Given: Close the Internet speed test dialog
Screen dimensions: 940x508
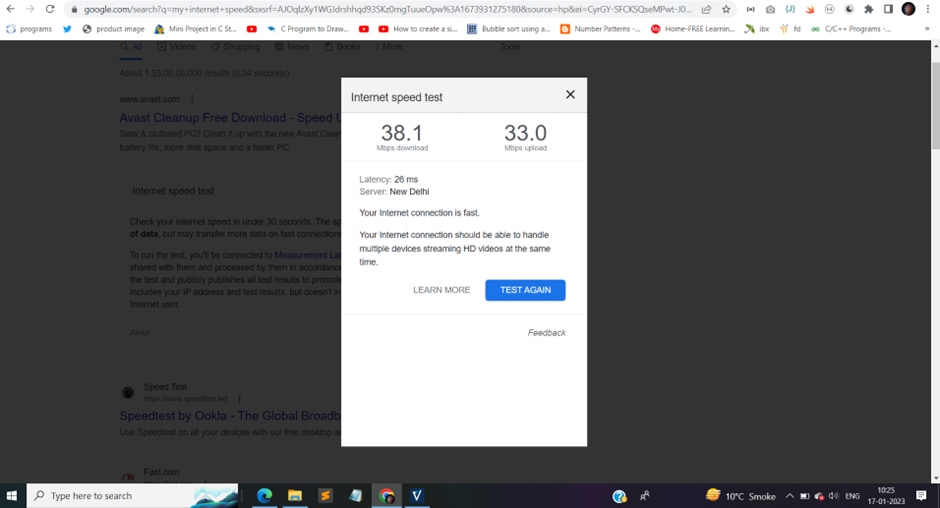Looking at the screenshot, I should click(570, 94).
